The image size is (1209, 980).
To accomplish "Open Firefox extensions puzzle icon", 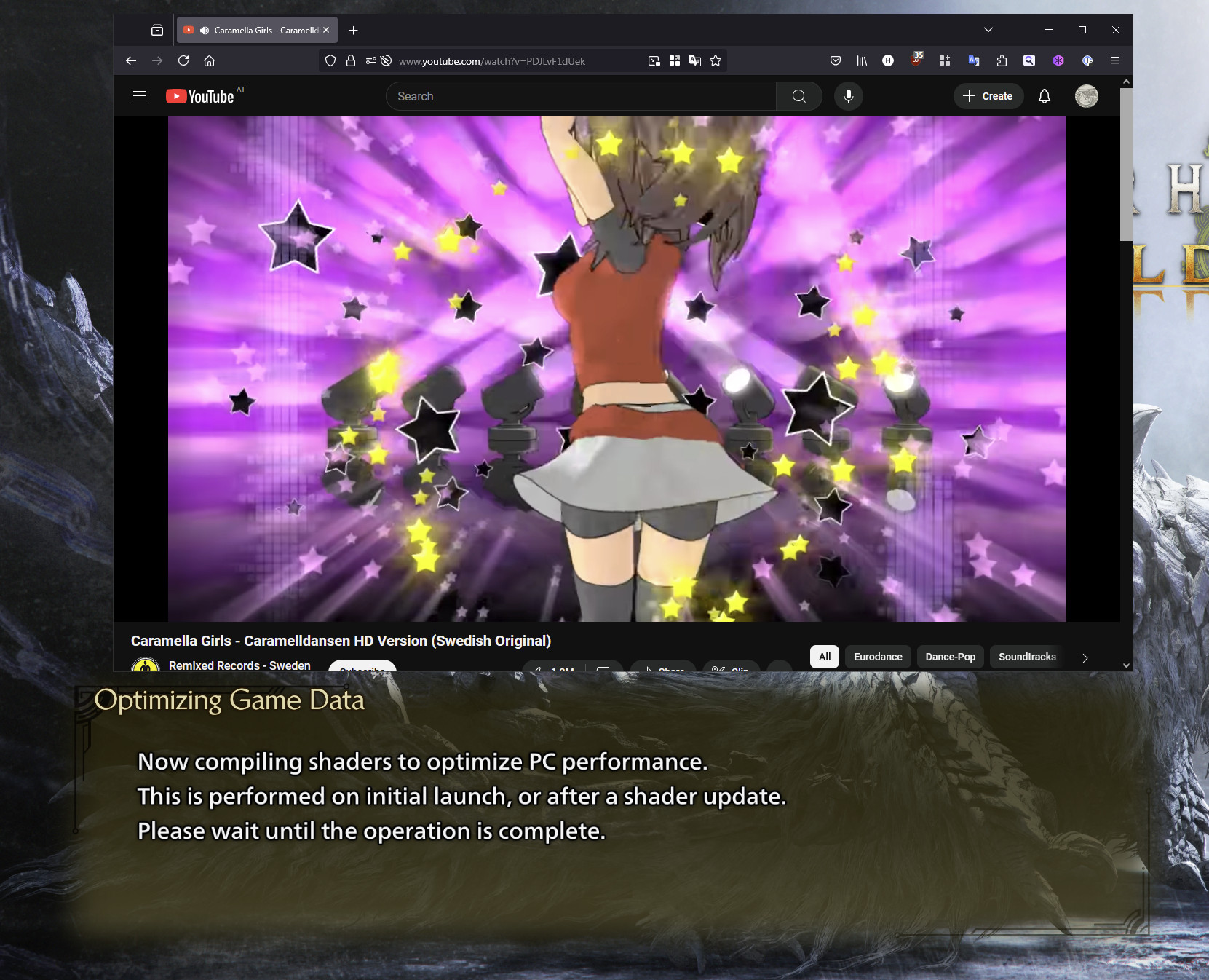I will pyautogui.click(x=1002, y=61).
